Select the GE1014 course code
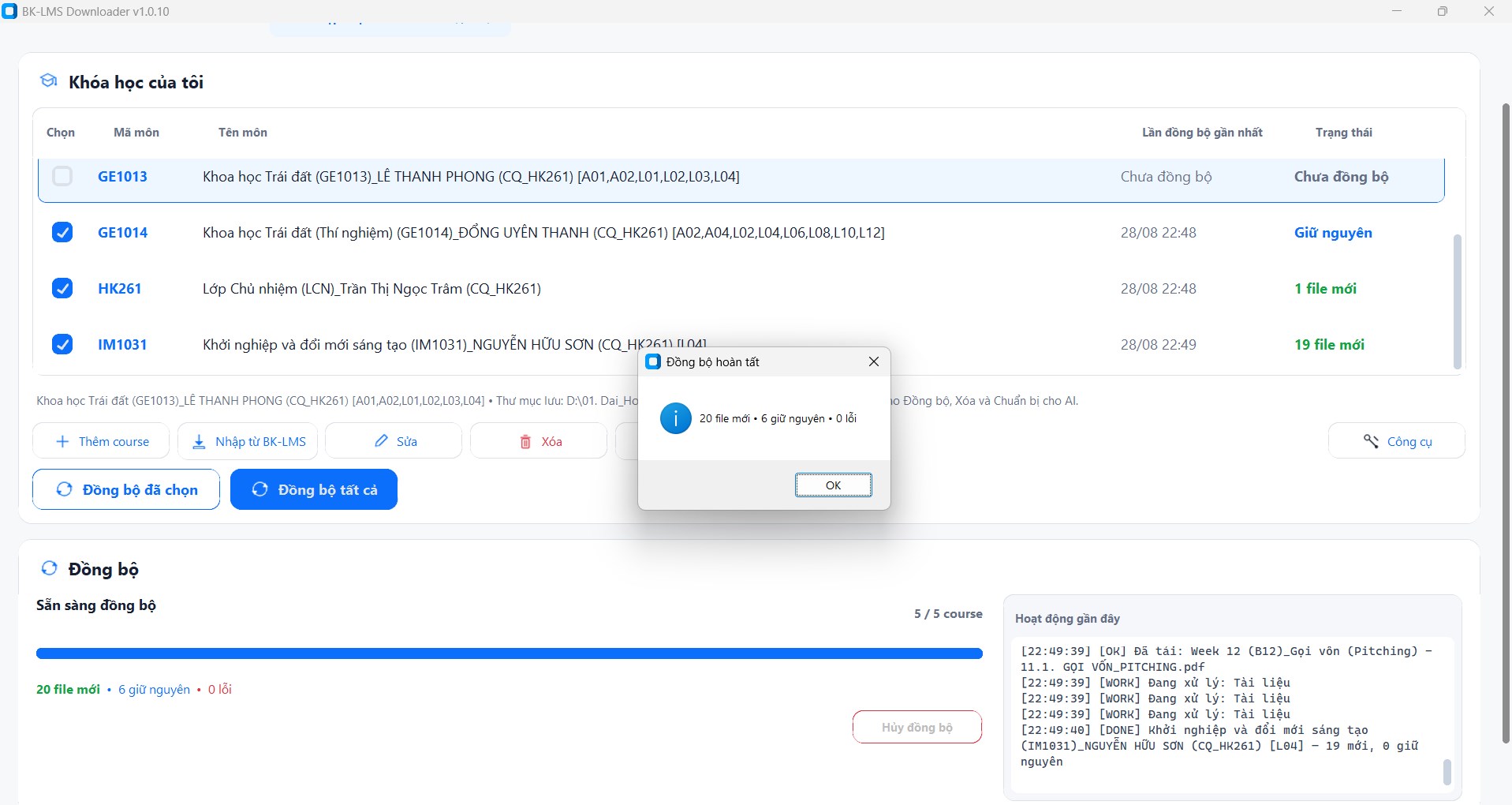 122,232
